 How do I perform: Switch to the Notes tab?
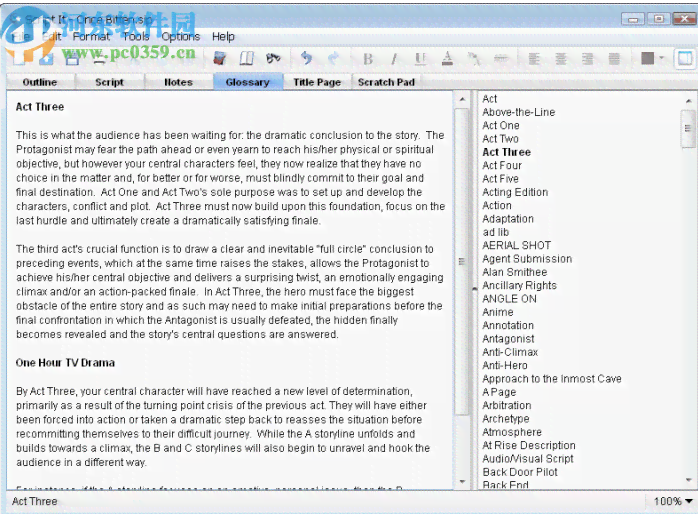[179, 82]
